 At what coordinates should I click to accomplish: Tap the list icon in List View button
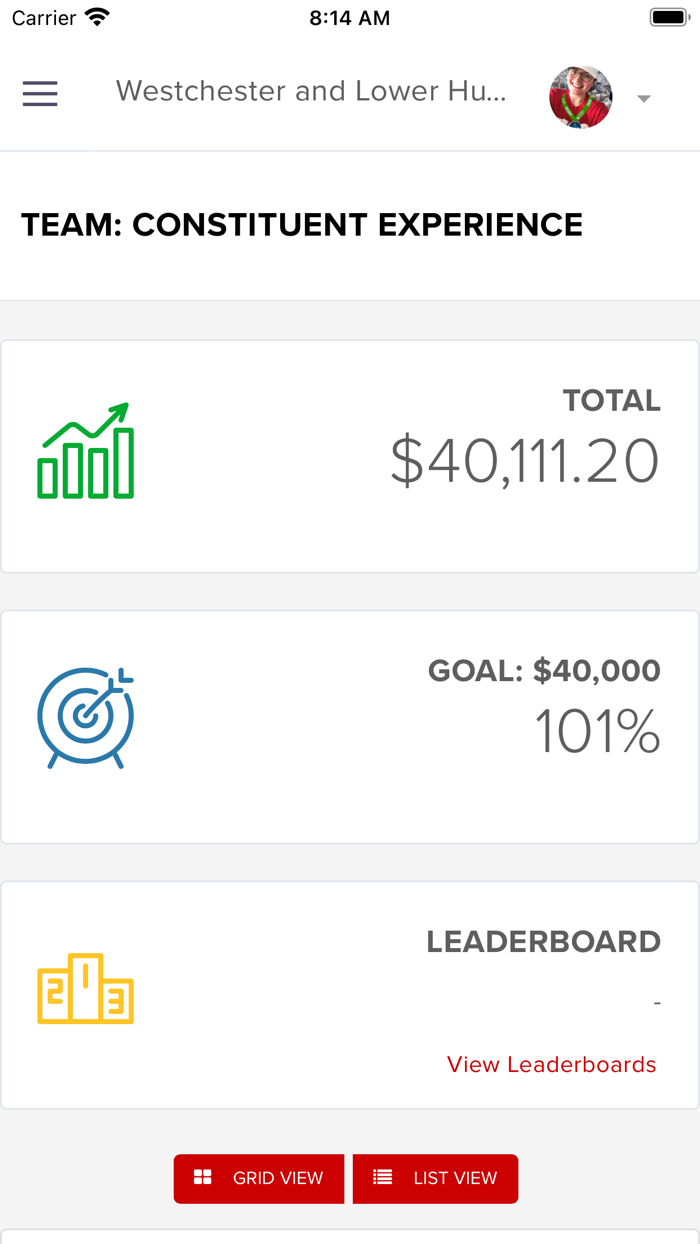[x=383, y=1177]
